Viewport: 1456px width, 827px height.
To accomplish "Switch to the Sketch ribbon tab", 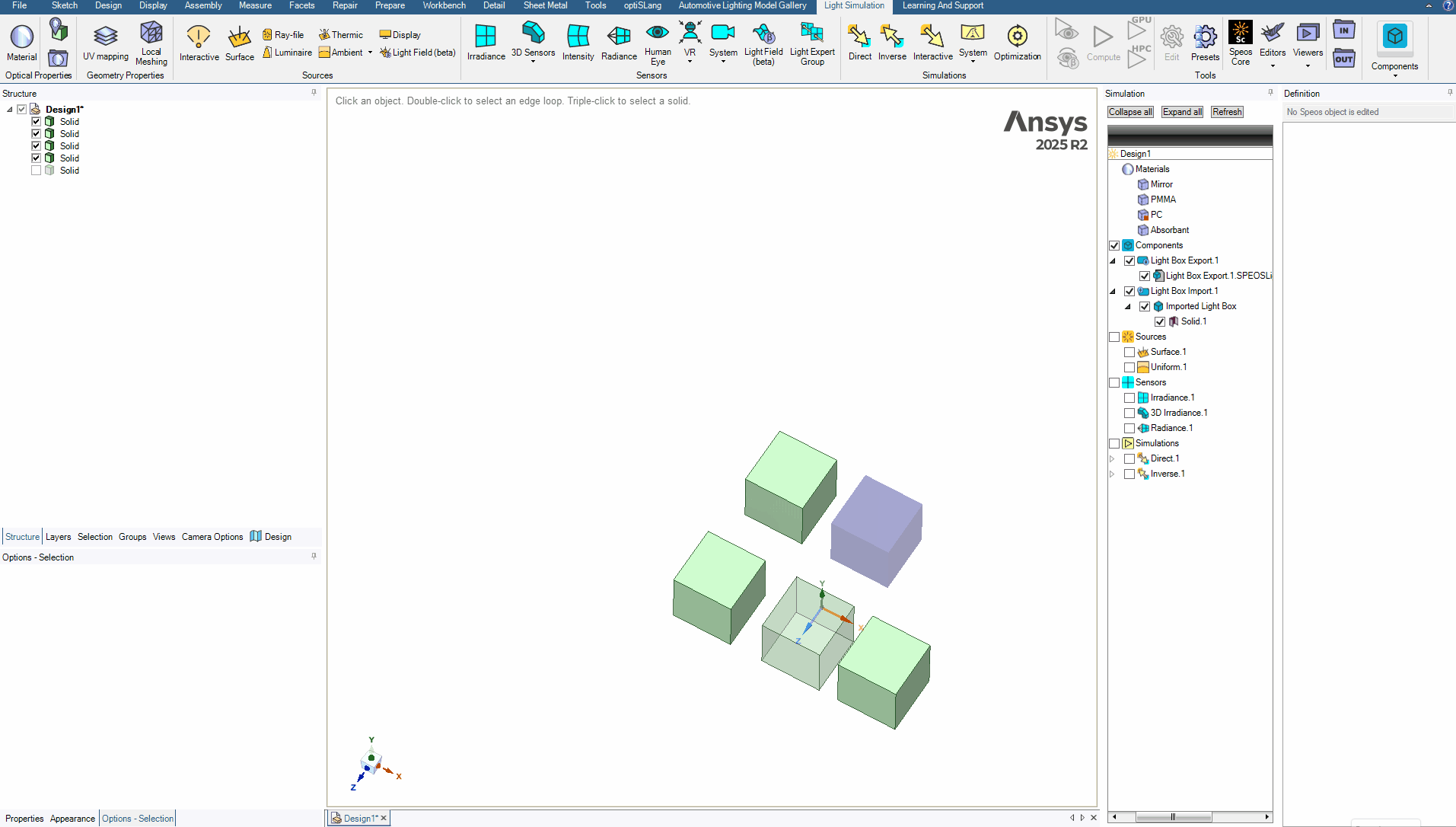I will point(65,5).
